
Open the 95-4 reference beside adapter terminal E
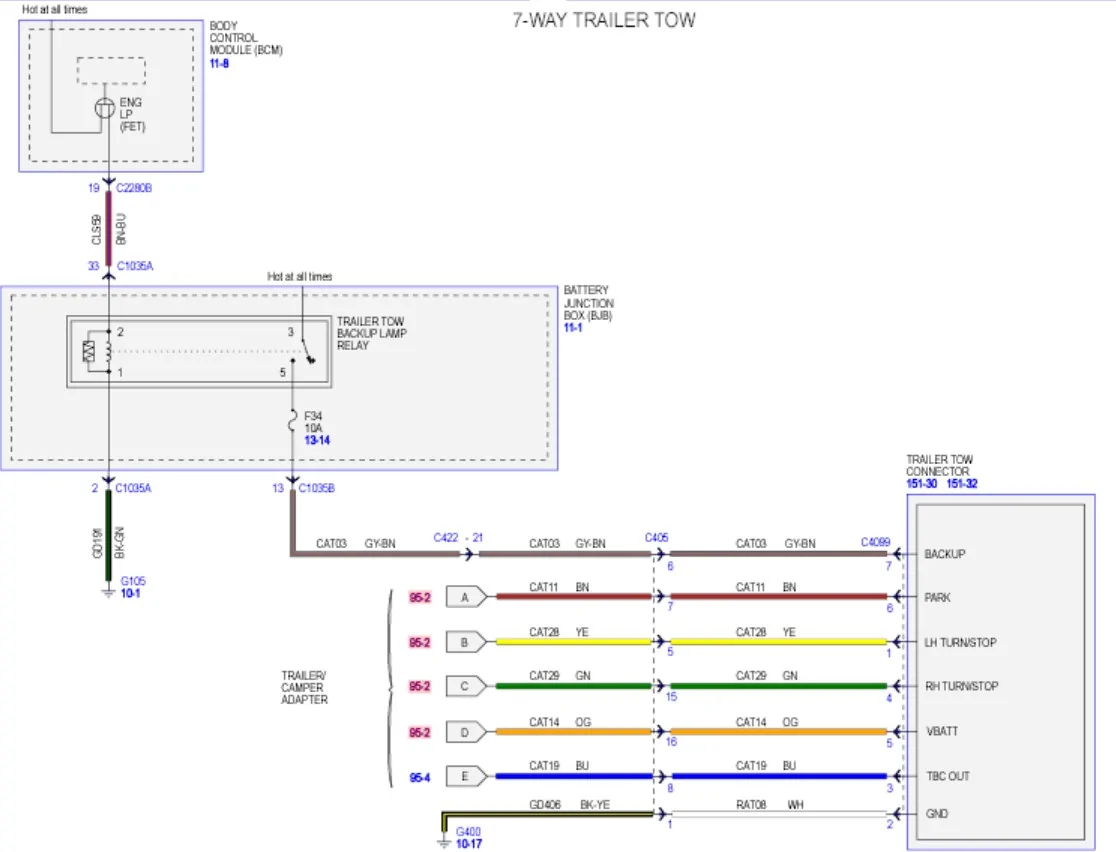tap(420, 778)
